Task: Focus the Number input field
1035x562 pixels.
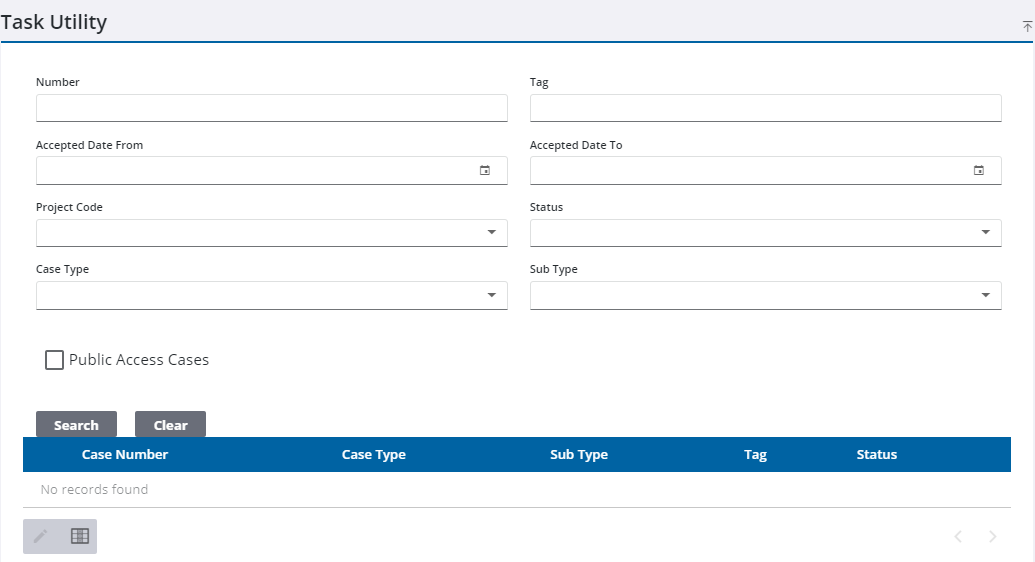Action: click(x=271, y=108)
